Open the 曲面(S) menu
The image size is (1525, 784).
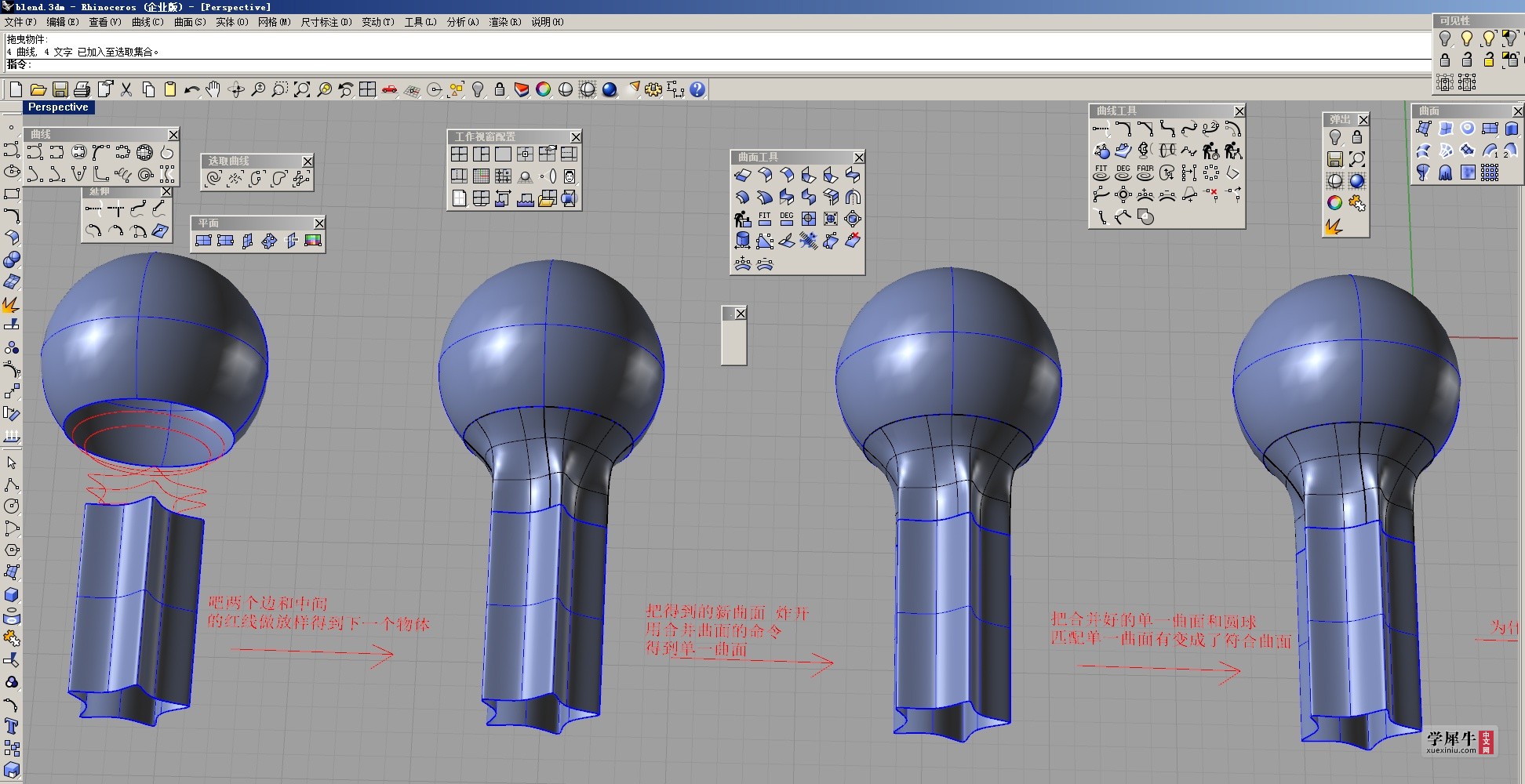(190, 22)
